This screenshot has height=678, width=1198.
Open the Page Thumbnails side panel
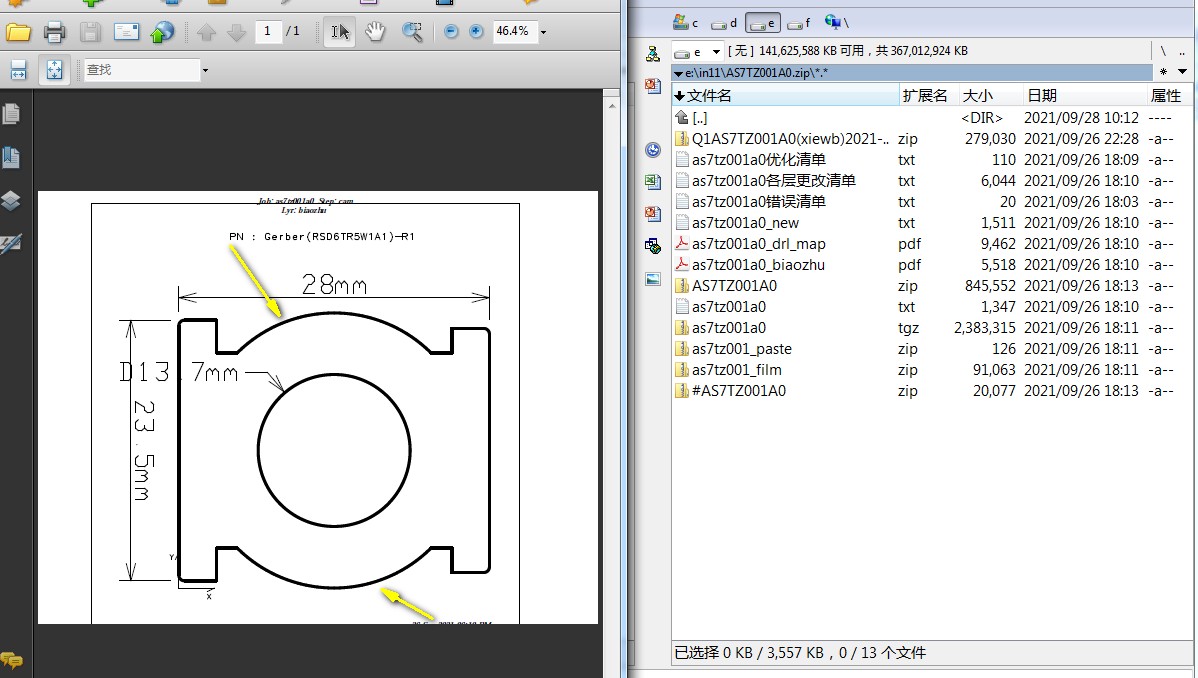point(11,115)
